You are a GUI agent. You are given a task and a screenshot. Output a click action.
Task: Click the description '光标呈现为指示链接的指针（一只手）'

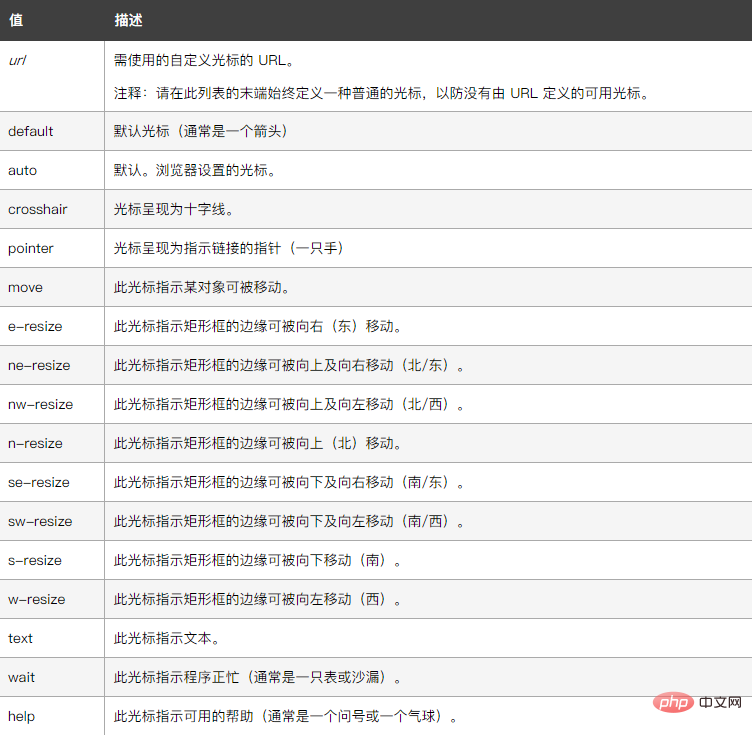point(229,248)
